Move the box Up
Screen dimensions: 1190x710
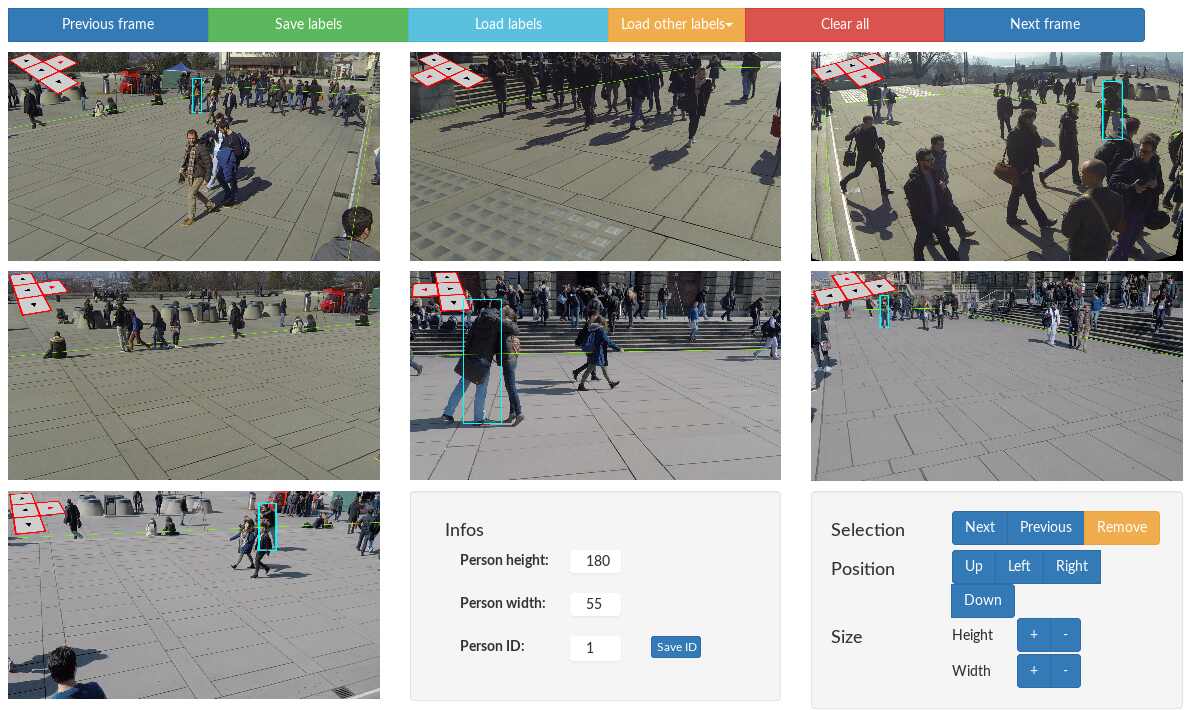coord(974,567)
